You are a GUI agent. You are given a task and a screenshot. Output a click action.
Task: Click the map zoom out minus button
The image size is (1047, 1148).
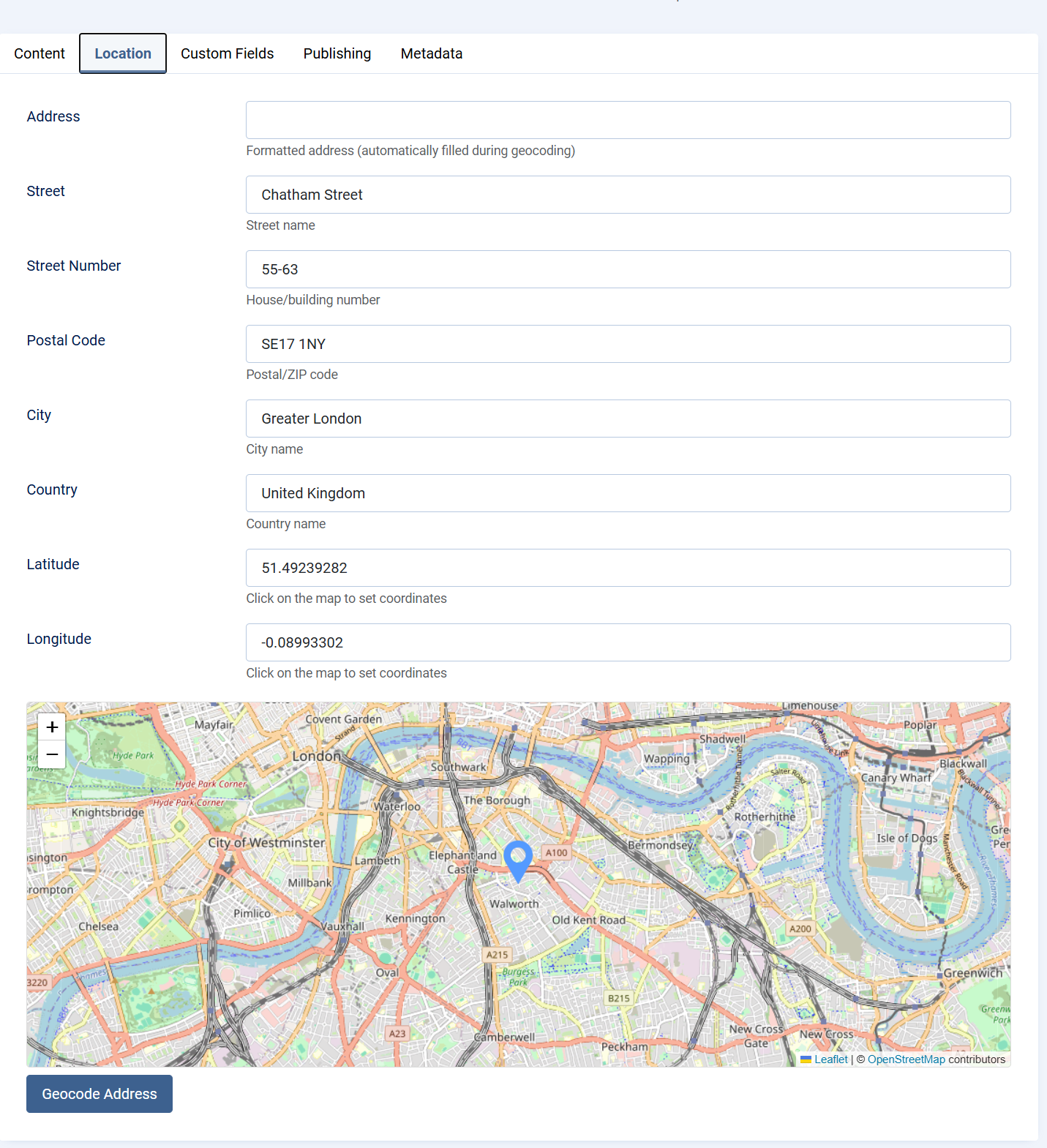[52, 754]
